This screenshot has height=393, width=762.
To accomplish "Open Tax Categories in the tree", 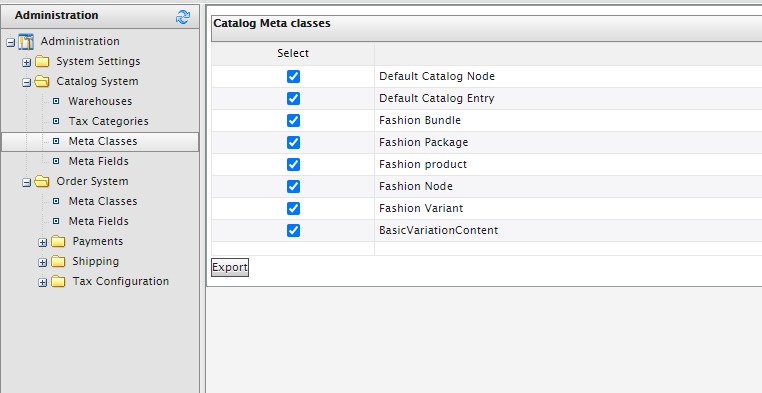I will tap(108, 121).
